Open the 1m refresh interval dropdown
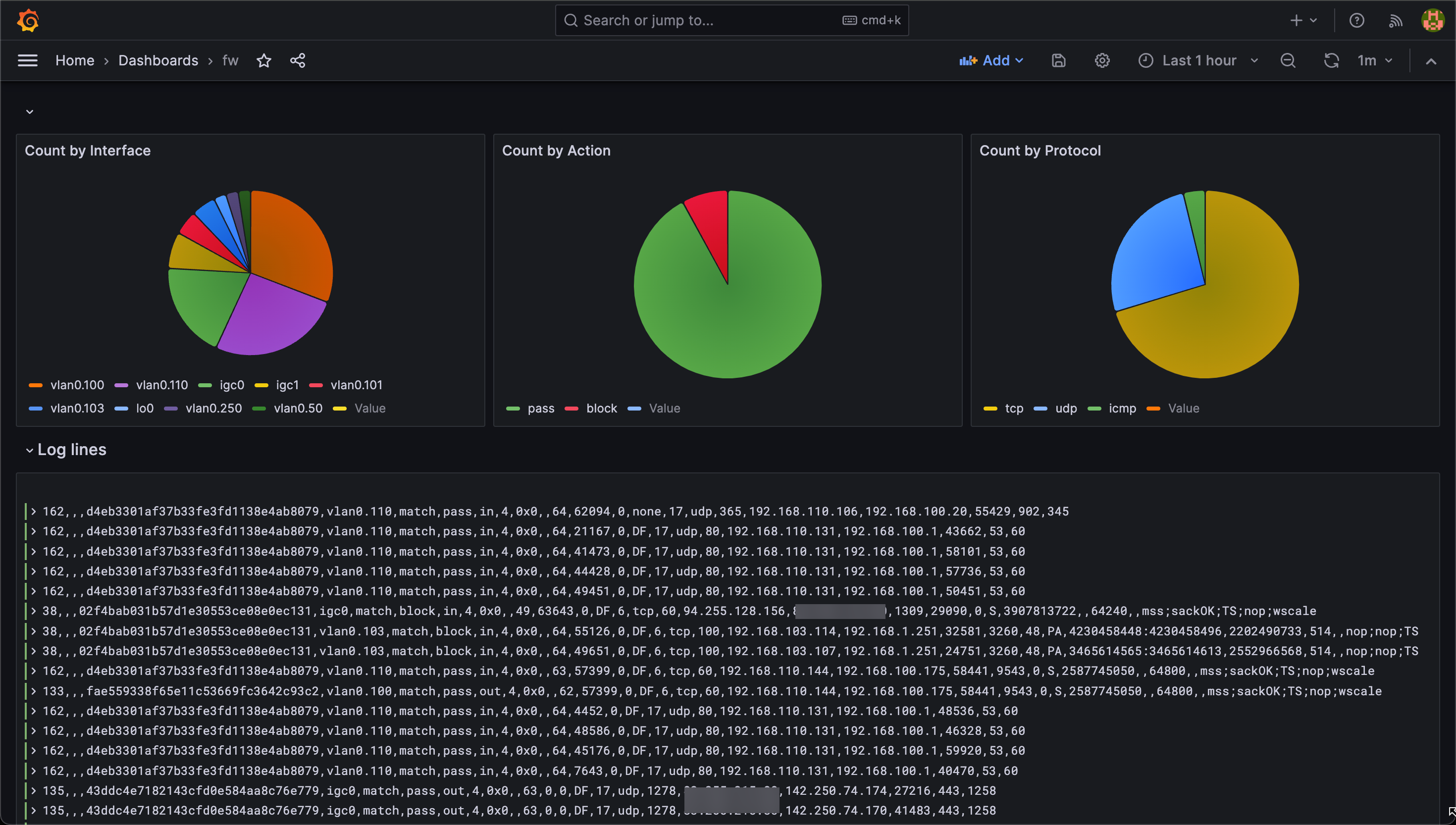The image size is (1456, 825). click(1375, 60)
